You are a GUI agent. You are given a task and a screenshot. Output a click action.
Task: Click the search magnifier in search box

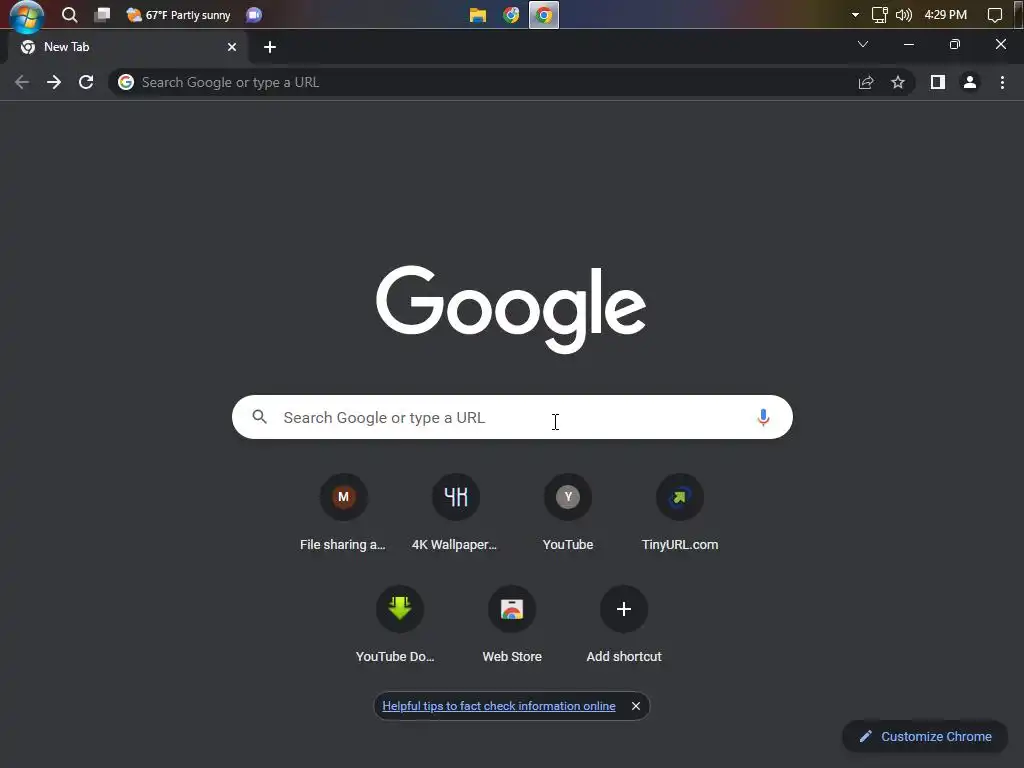click(x=259, y=417)
